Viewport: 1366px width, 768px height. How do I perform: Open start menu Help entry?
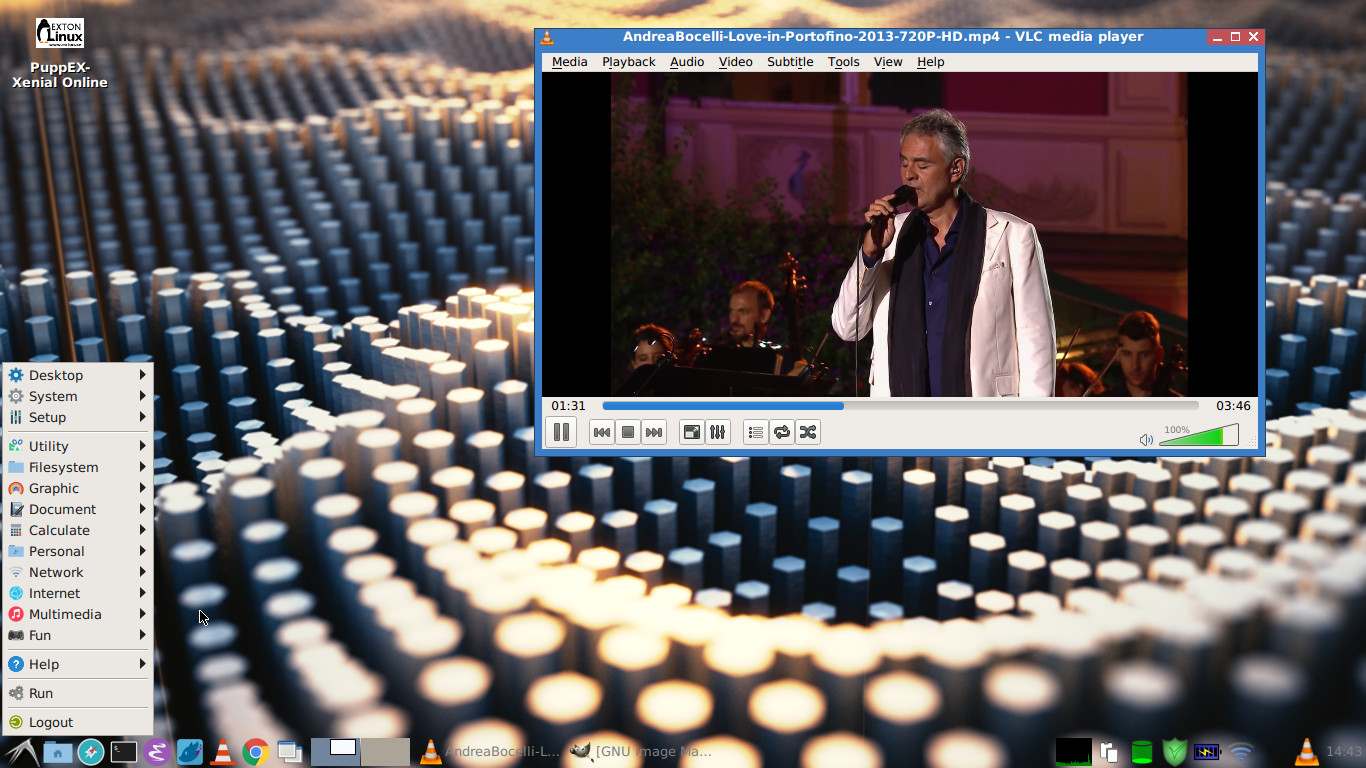click(x=78, y=664)
